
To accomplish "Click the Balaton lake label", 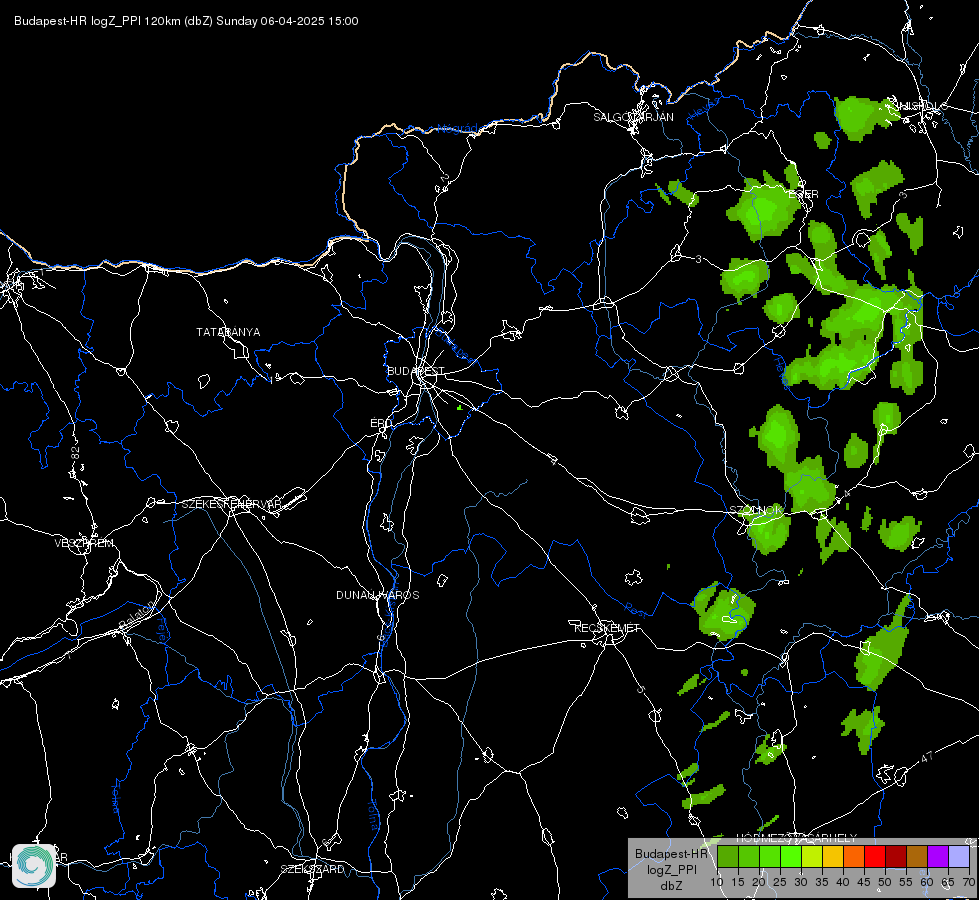I will click(135, 616).
